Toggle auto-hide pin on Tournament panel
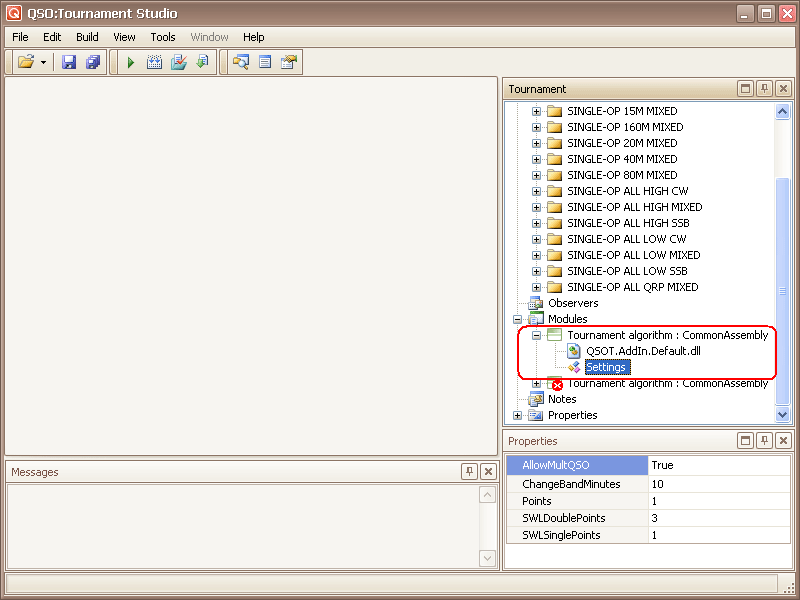The width and height of the screenshot is (800, 600). point(764,89)
